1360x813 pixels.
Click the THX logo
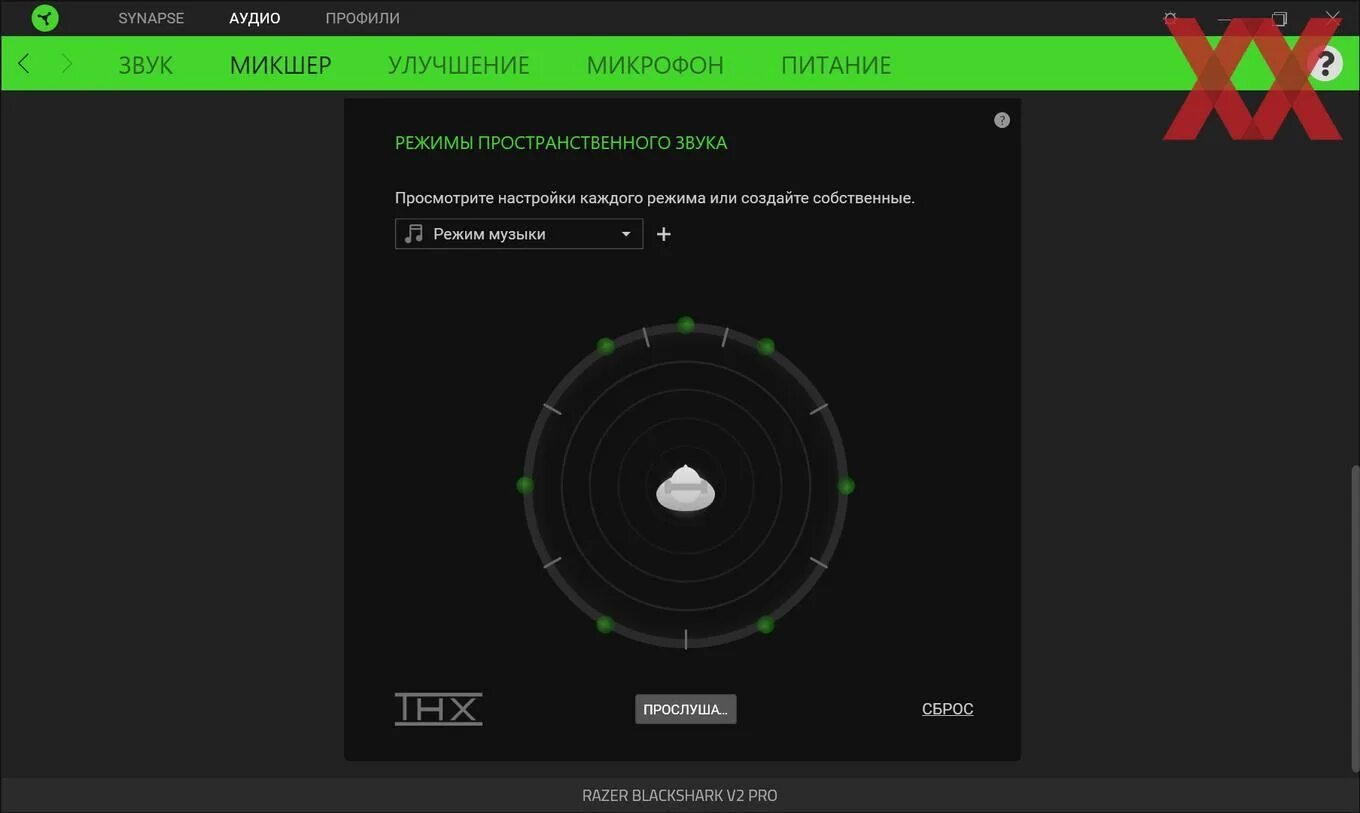438,708
